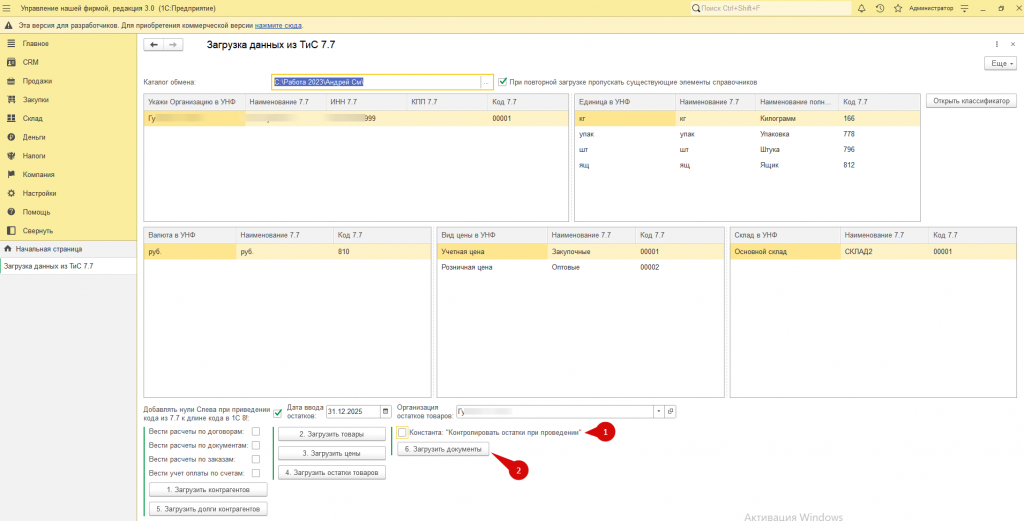The image size is (1024, 521).
Task: Close the Загрузка данных form tab
Action: click(1012, 44)
